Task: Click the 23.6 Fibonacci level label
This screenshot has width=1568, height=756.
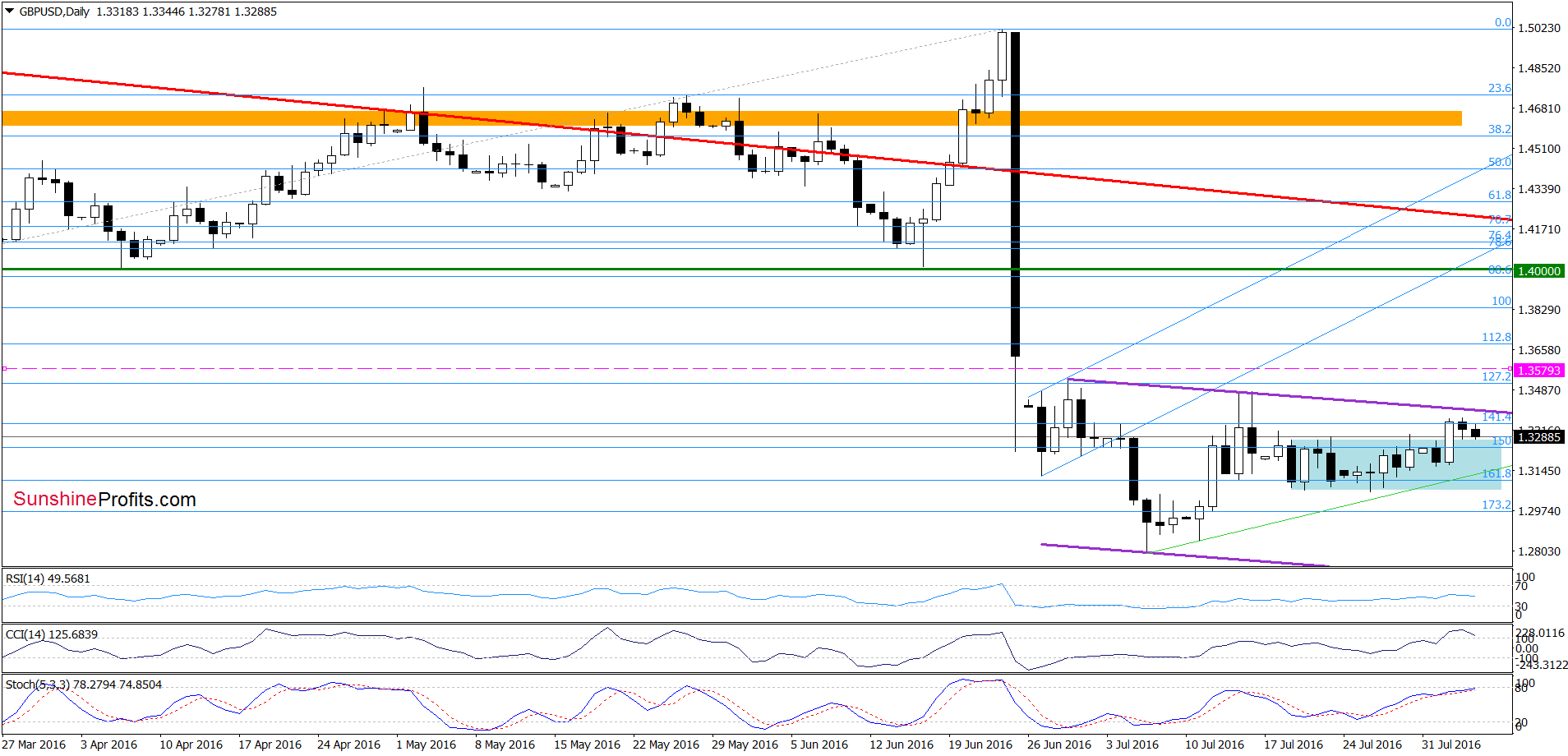Action: (1500, 88)
